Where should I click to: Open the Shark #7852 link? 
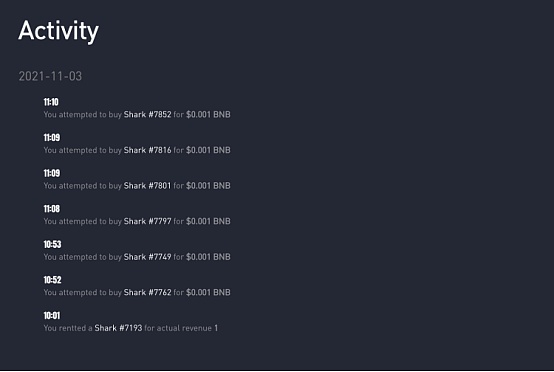pos(147,114)
